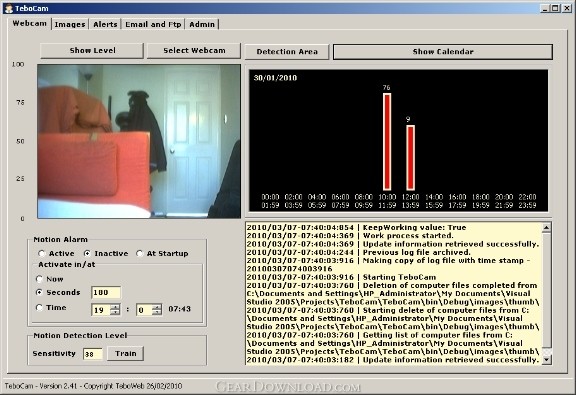Image resolution: width=576 pixels, height=395 pixels.
Task: Minimize the TeboCam window
Action: (545, 8)
